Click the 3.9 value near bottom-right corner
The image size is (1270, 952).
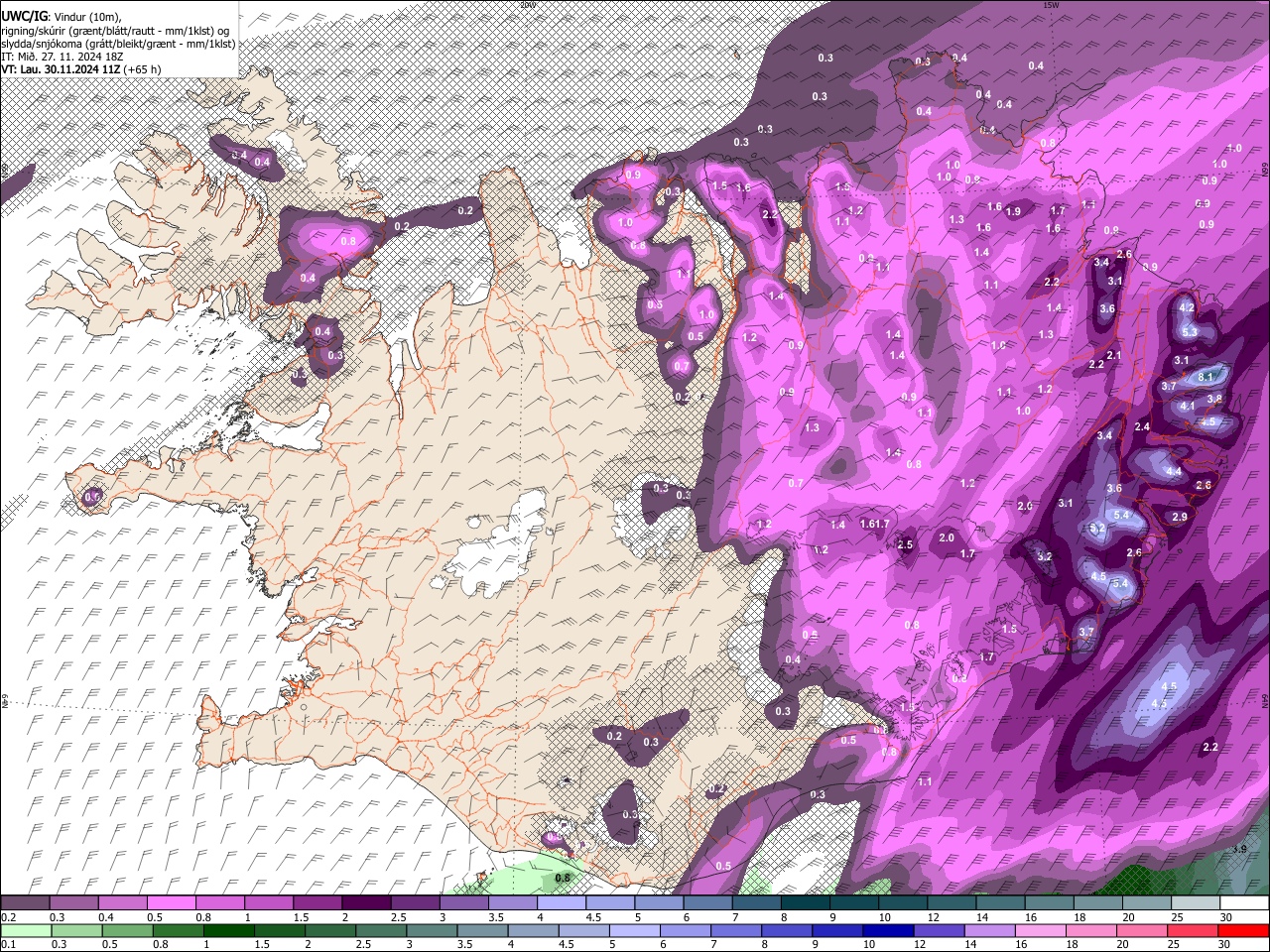coord(1239,850)
